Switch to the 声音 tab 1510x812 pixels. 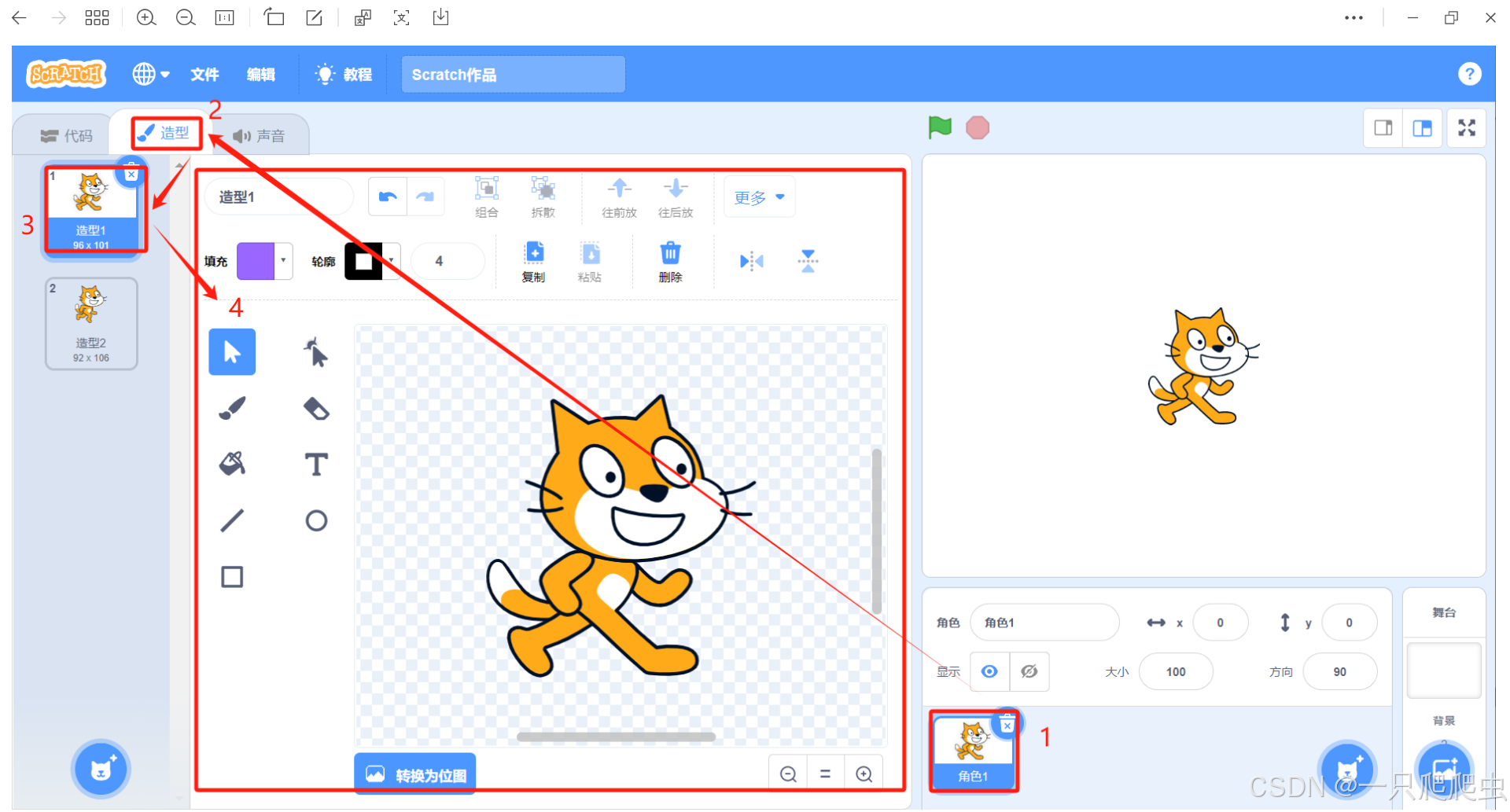[x=259, y=136]
